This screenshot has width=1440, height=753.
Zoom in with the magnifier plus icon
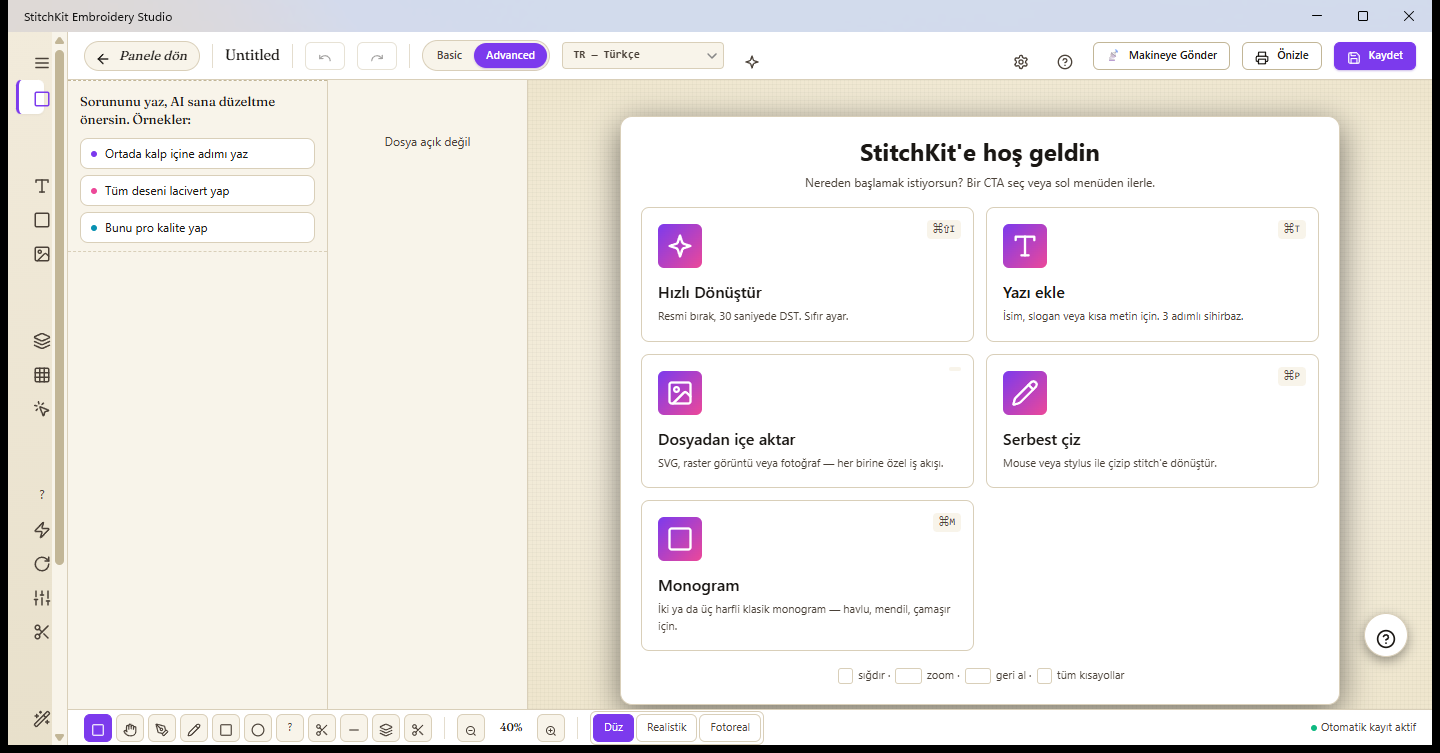pyautogui.click(x=551, y=729)
